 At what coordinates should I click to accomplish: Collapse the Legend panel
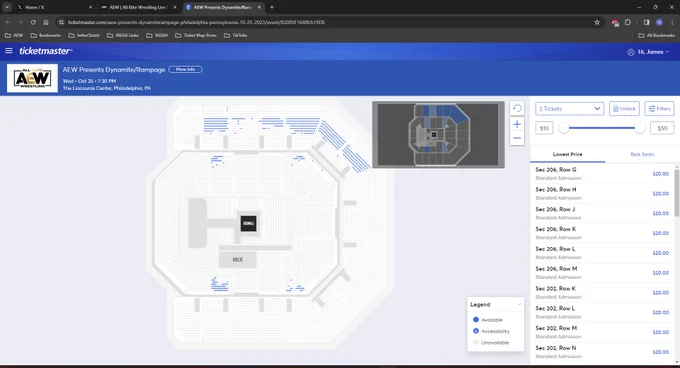519,304
